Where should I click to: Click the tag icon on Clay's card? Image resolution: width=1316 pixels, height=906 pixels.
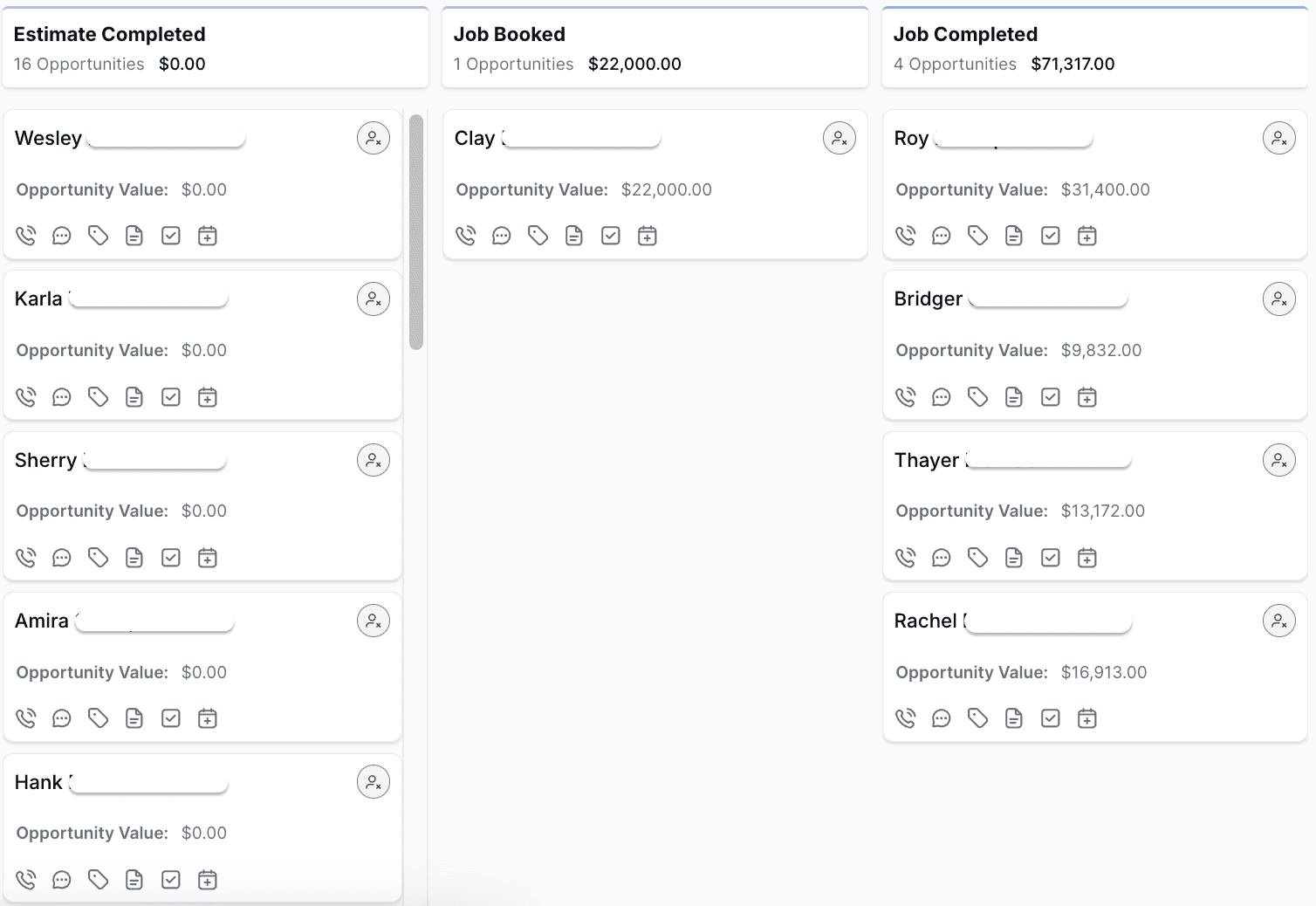tap(538, 236)
